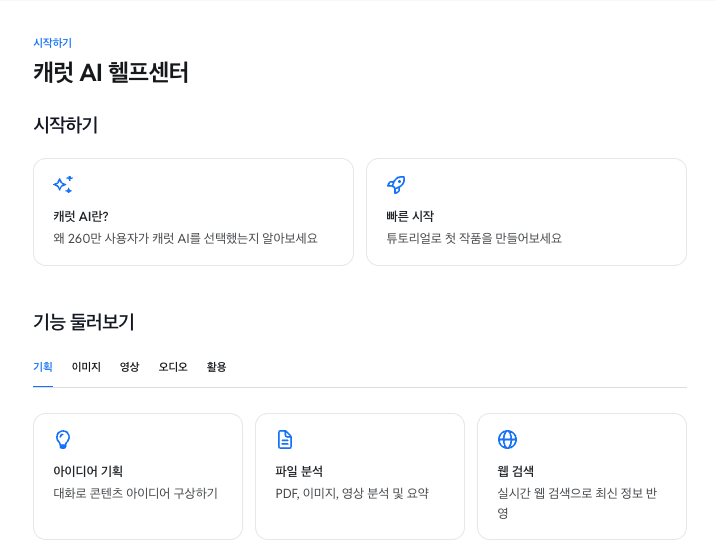Switch to the 이미지 tab
The width and height of the screenshot is (715, 558).
tap(86, 367)
